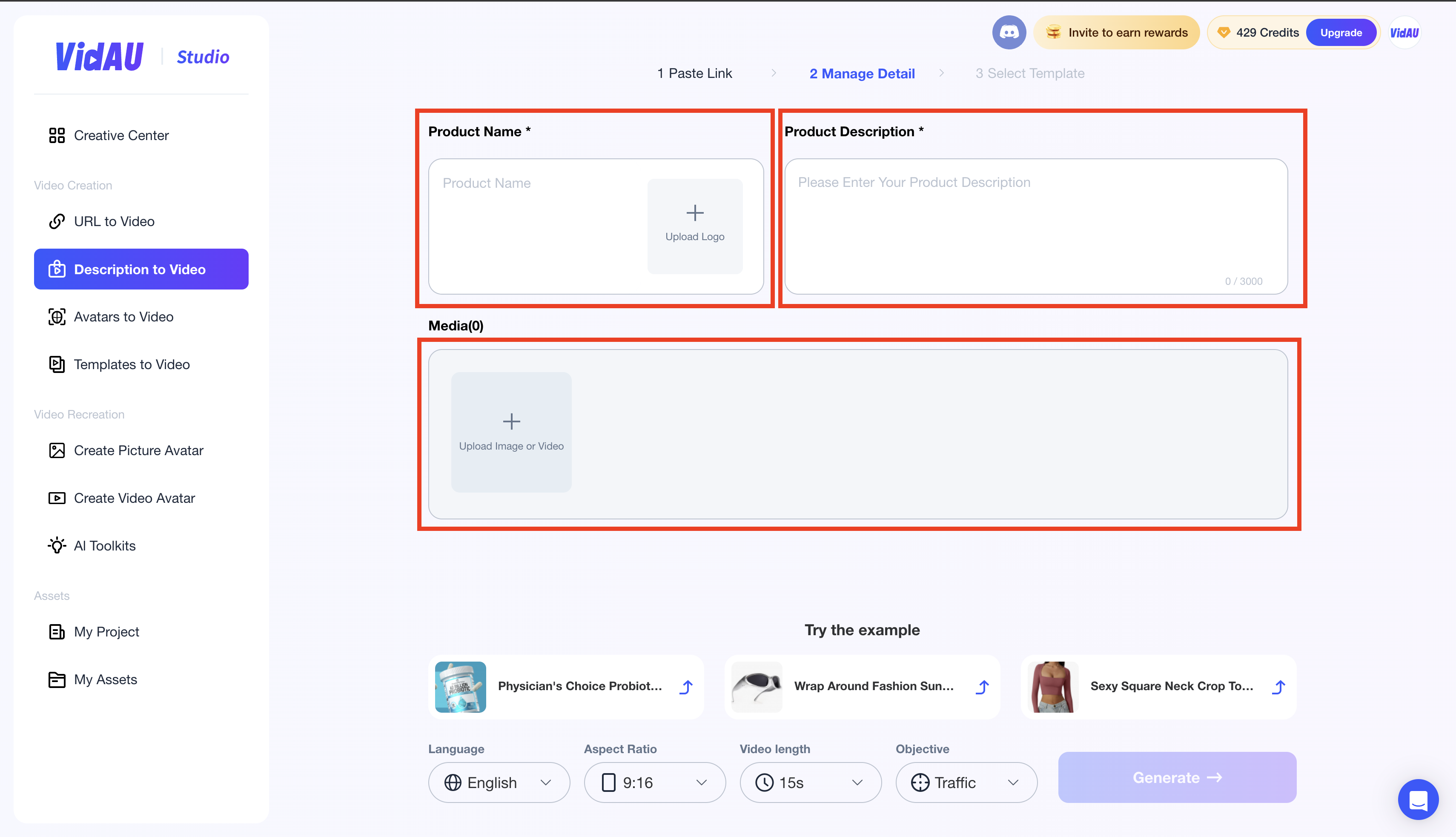Select the Select Template tab
This screenshot has height=837, width=1456.
click(x=1030, y=73)
